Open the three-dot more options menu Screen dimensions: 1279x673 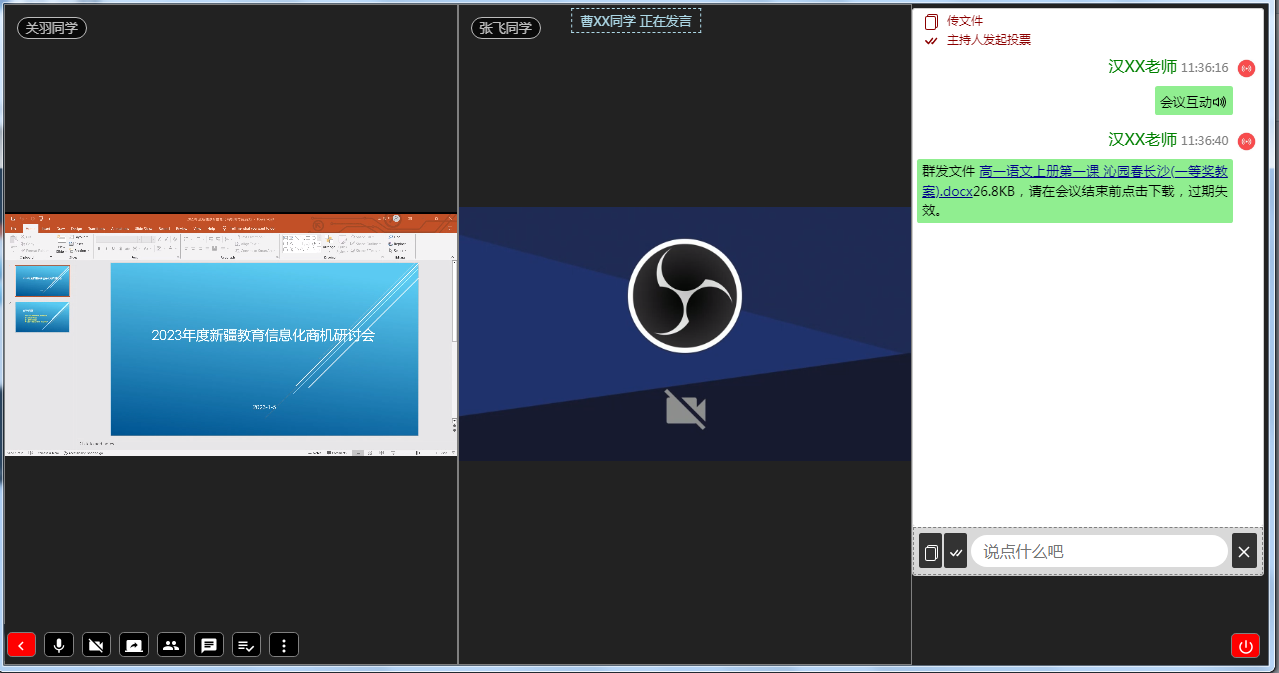click(x=284, y=645)
